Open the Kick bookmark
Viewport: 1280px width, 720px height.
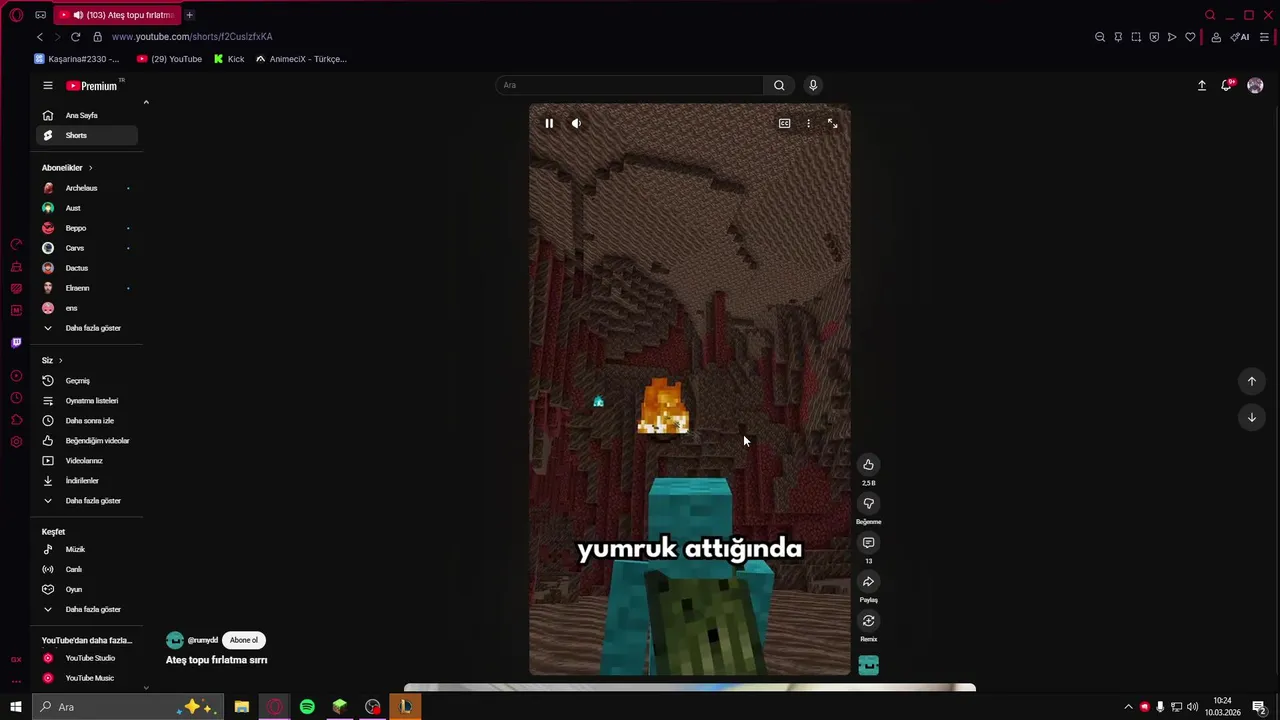click(x=229, y=59)
